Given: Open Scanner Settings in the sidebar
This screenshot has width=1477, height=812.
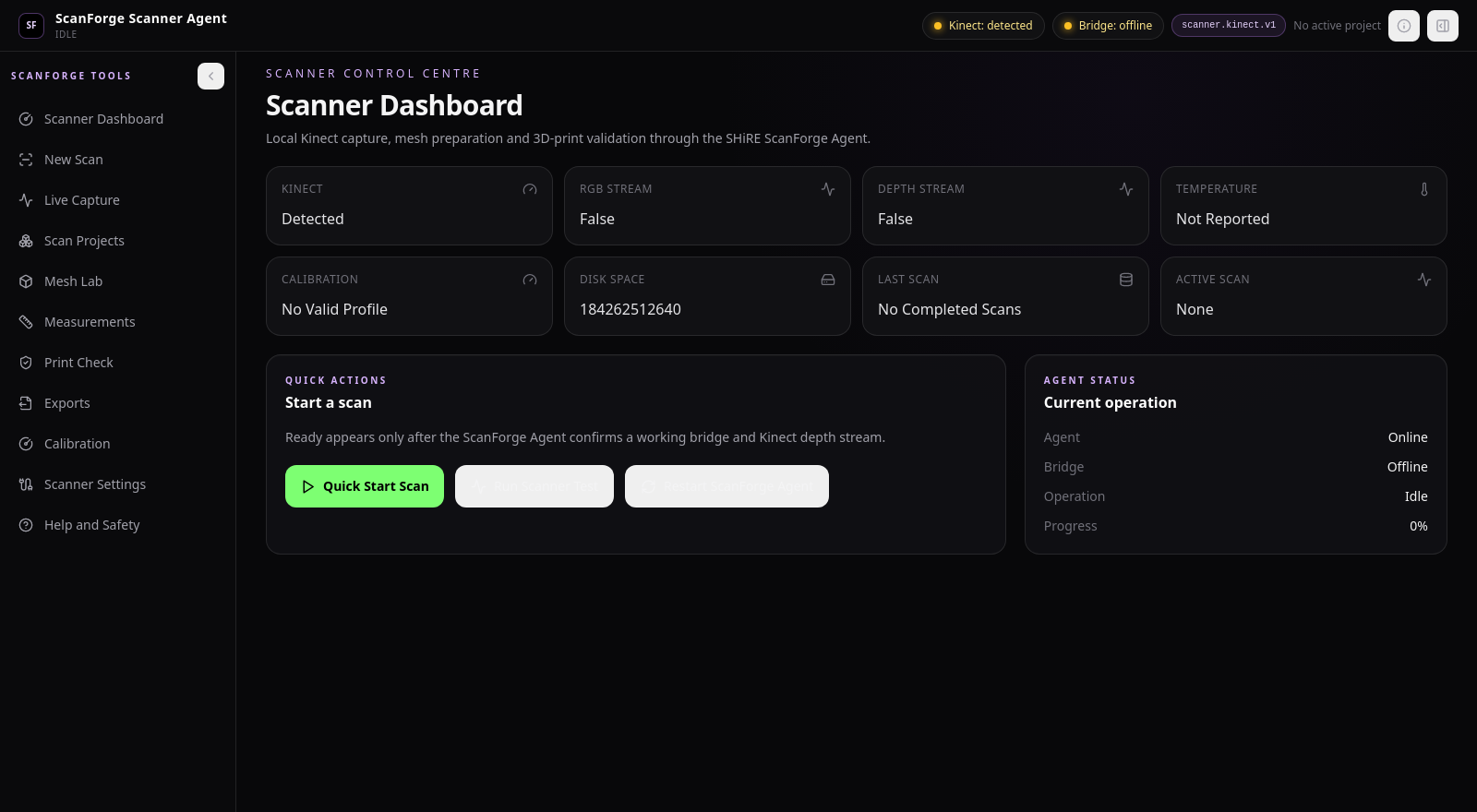Looking at the screenshot, I should pos(117,484).
